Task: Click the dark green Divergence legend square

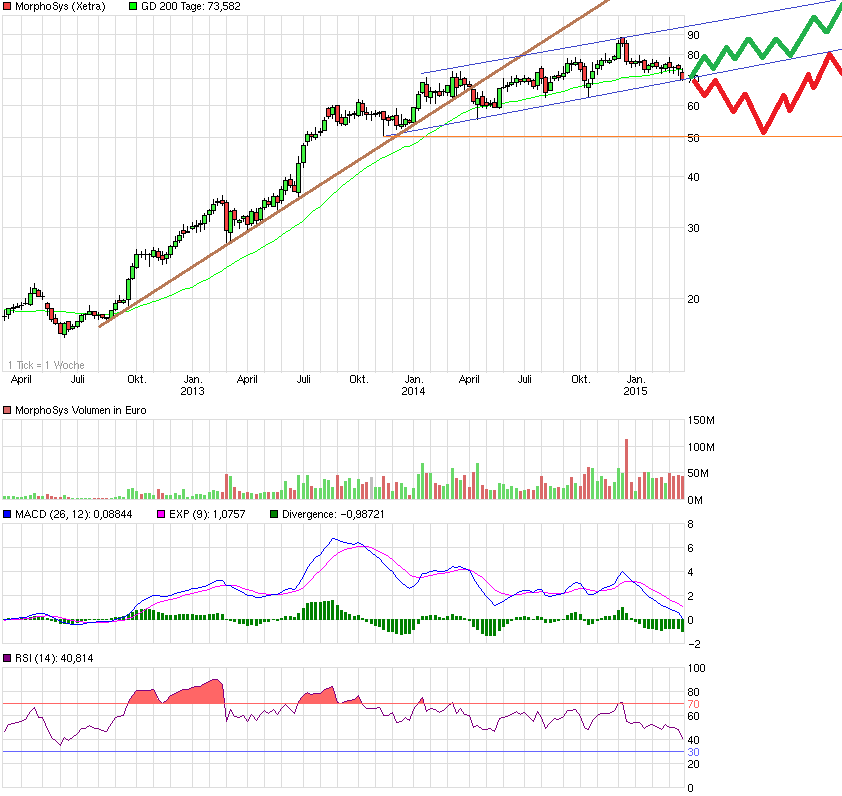Action: coord(274,514)
